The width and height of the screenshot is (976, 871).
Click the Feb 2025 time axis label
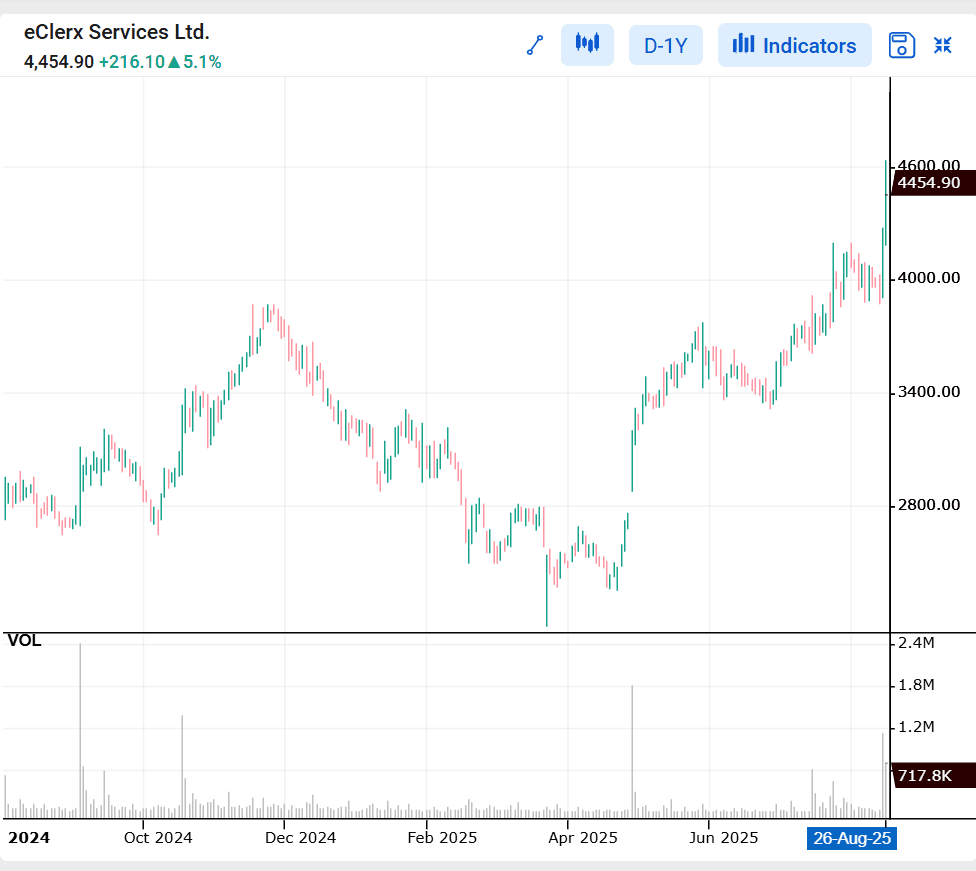click(442, 838)
